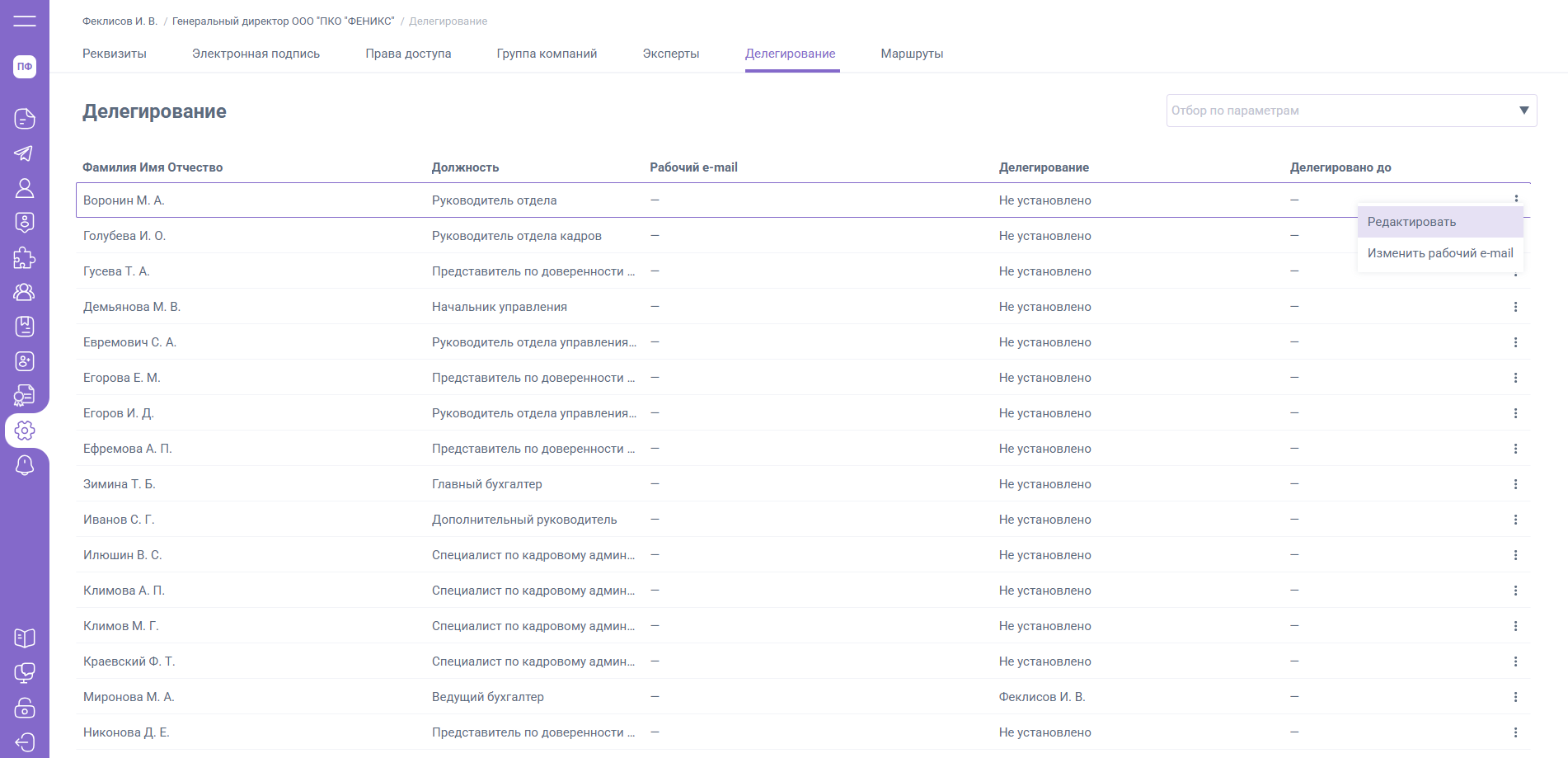Screen dimensions: 1568x758
Task: Click the logout icon at sidebar bottom
Action: [25, 742]
